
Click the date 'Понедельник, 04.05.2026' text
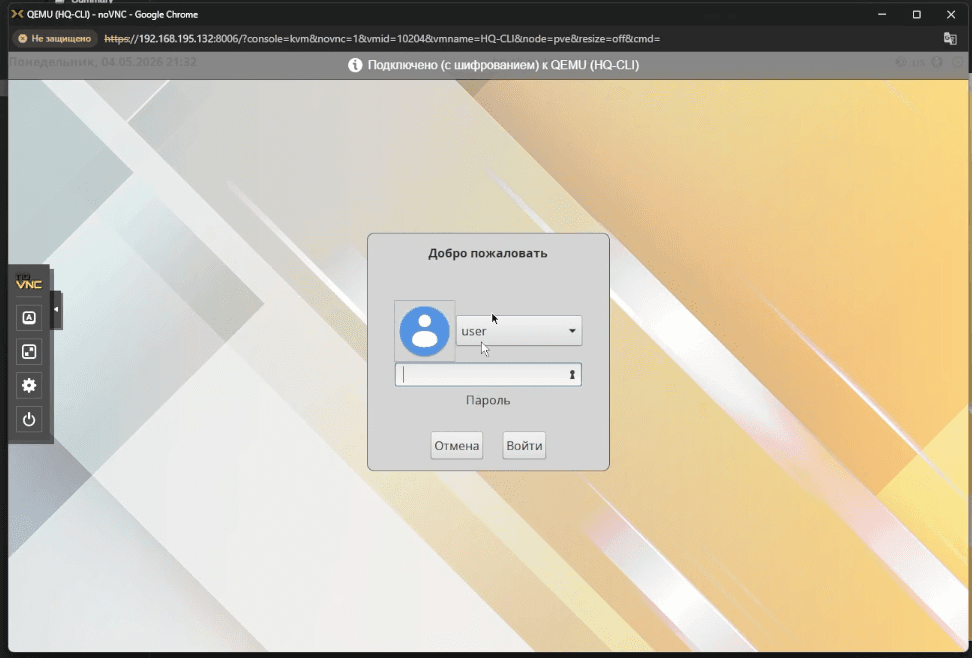[87, 62]
